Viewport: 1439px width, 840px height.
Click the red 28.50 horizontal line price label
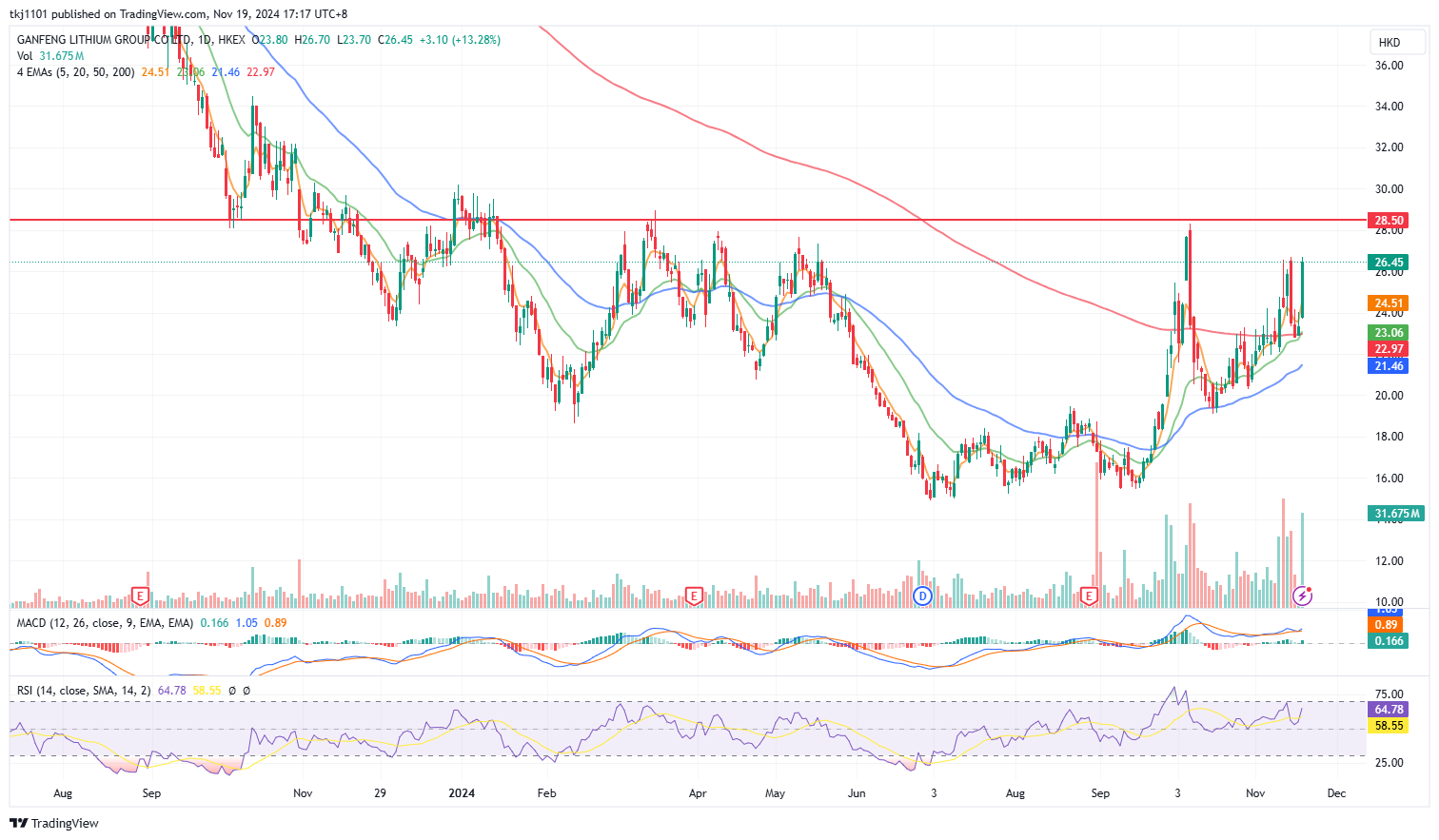tap(1390, 221)
